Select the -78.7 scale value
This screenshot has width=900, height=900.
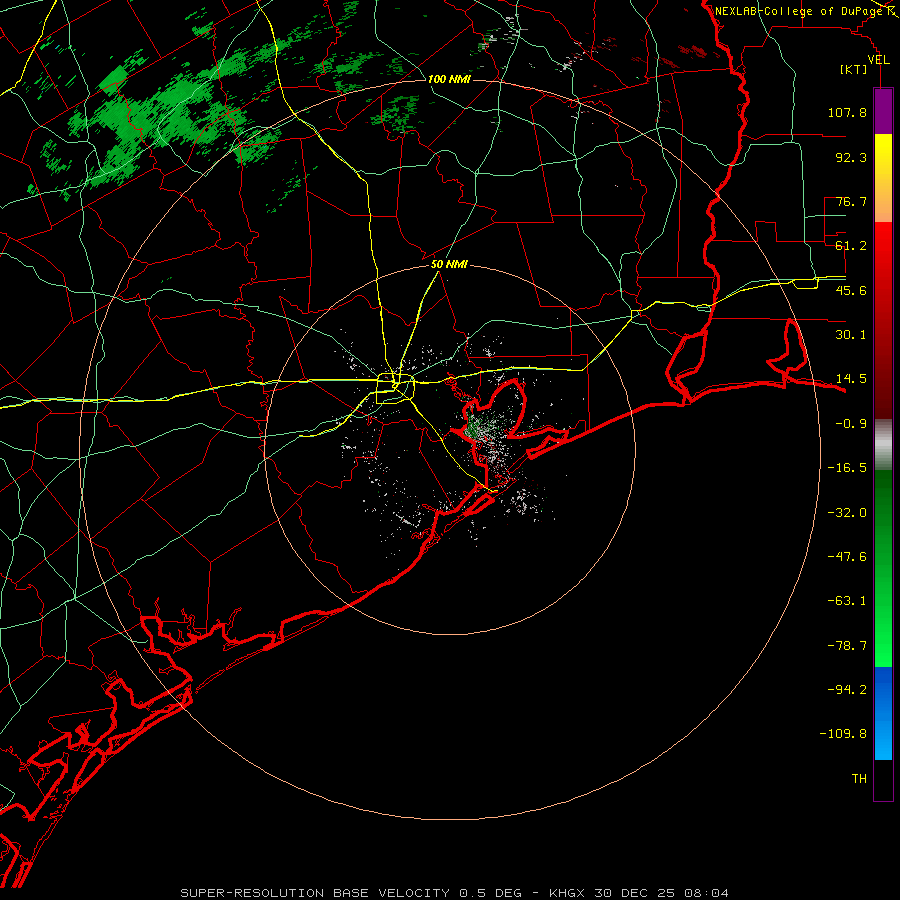coord(847,646)
